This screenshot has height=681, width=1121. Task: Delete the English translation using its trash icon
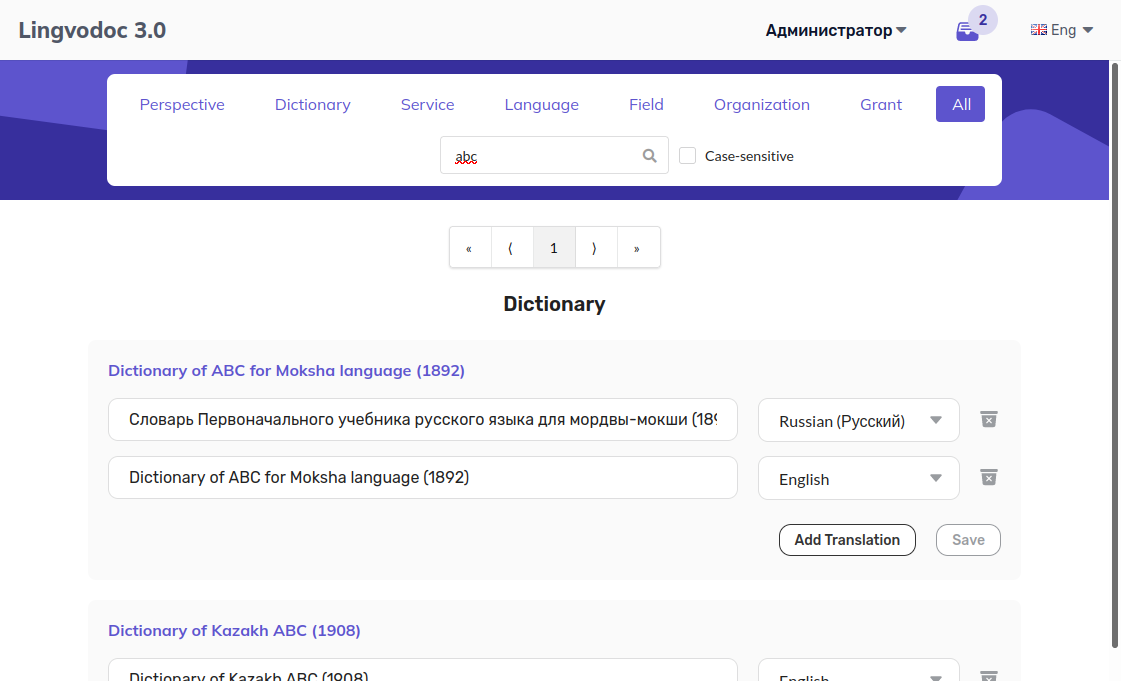pos(988,477)
